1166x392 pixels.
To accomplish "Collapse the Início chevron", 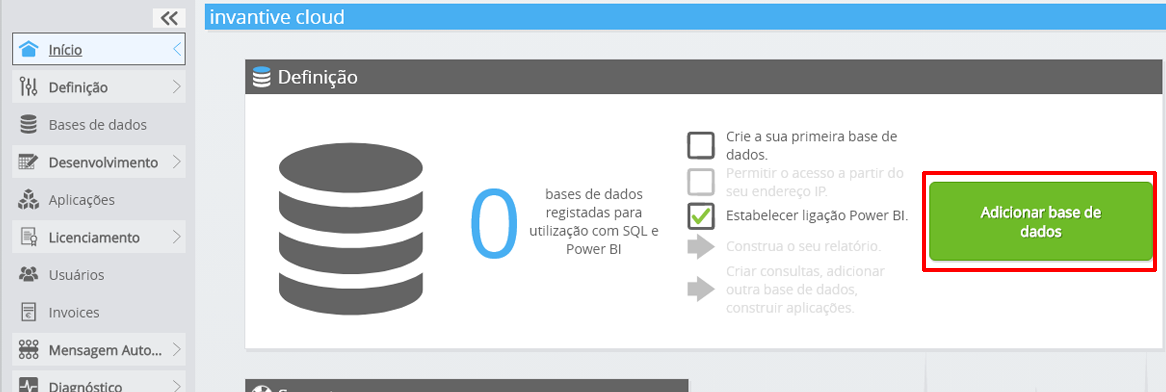I will 176,50.
